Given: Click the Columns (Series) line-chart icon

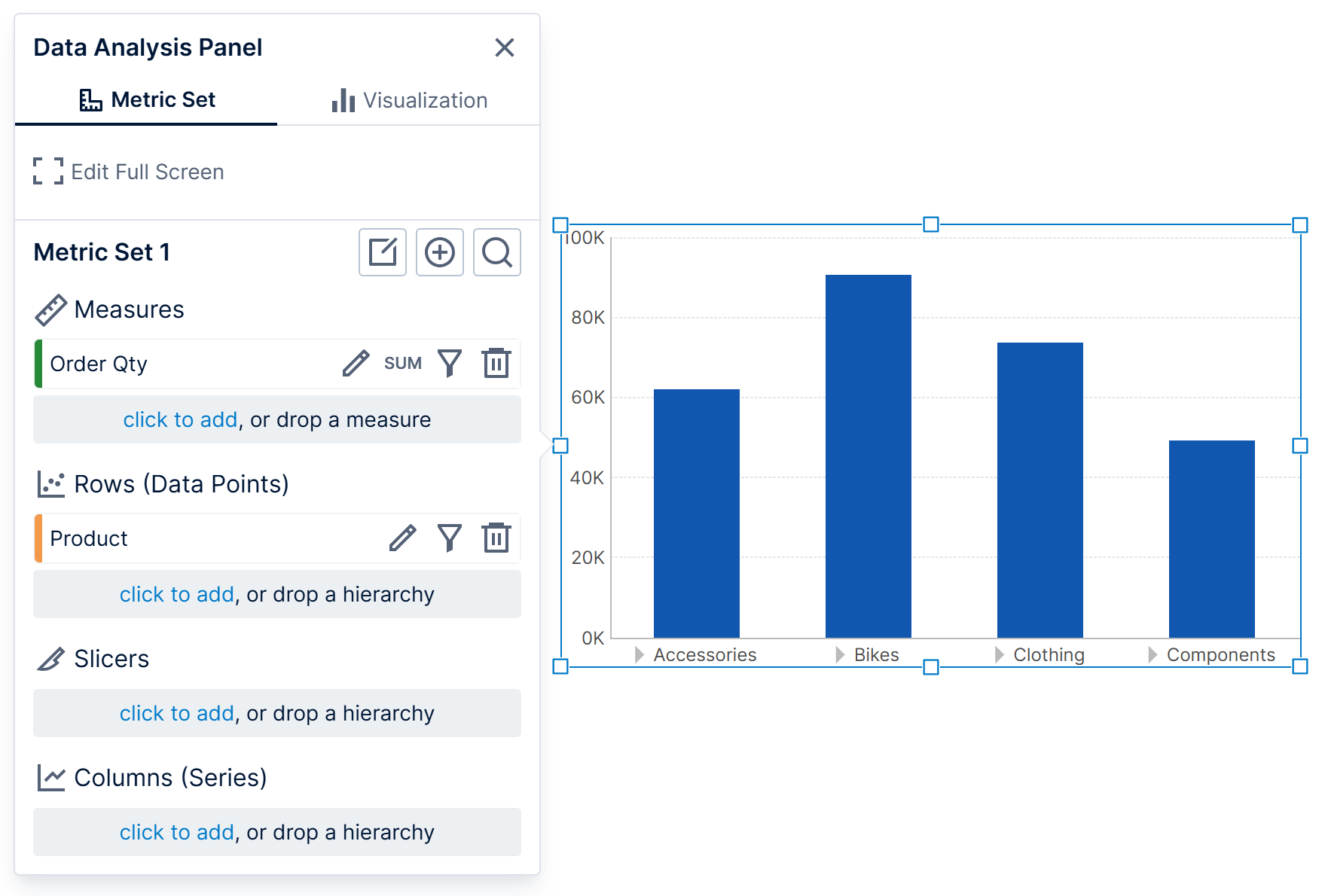Looking at the screenshot, I should (x=51, y=778).
